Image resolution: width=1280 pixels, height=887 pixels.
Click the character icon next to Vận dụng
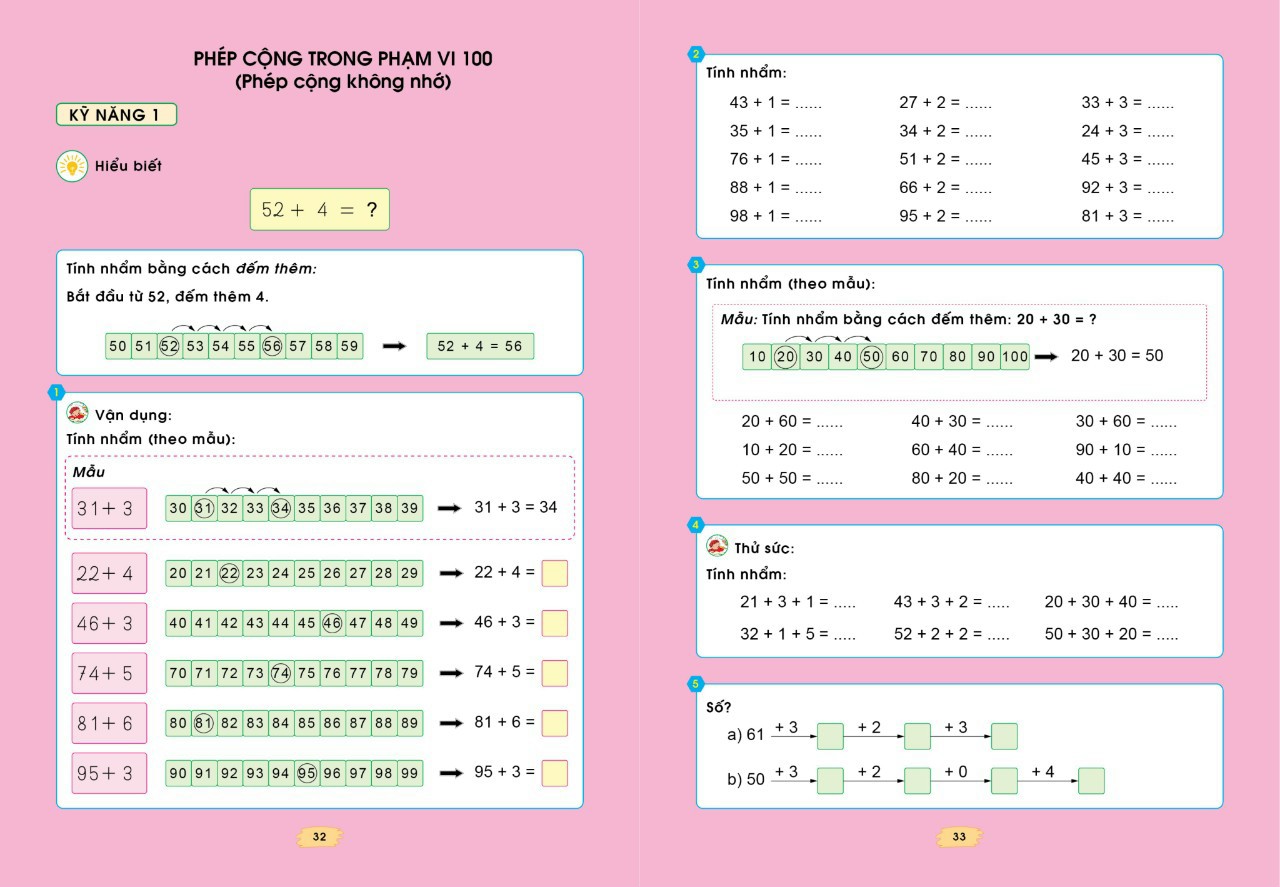click(x=77, y=413)
